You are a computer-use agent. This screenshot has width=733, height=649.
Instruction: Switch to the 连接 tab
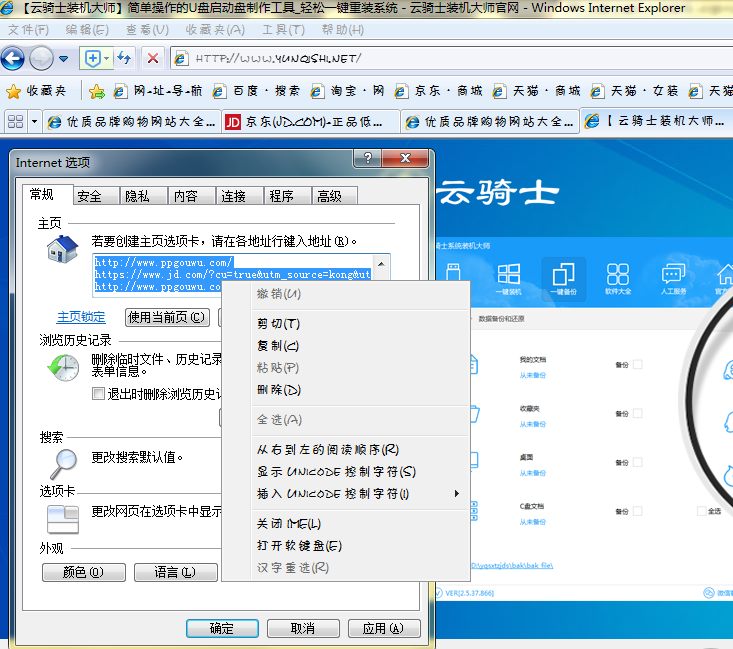click(240, 196)
